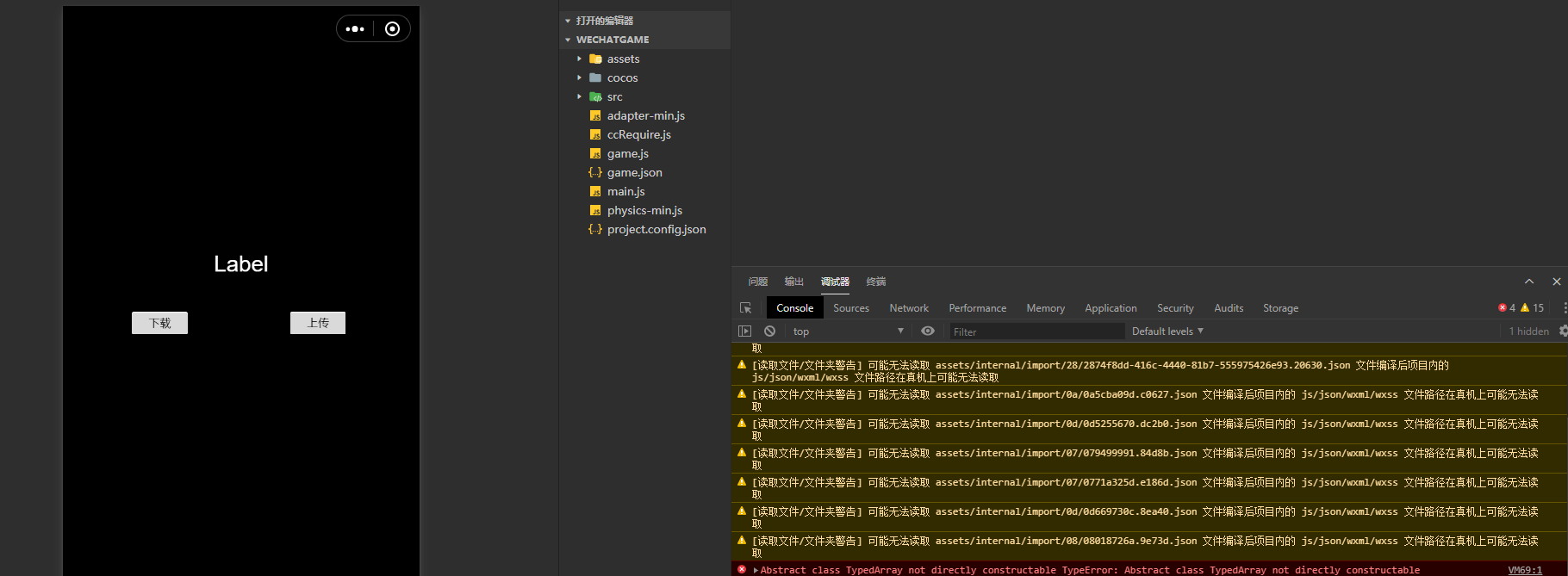Expand the assets folder arrow
The image size is (1568, 576).
pyautogui.click(x=579, y=59)
